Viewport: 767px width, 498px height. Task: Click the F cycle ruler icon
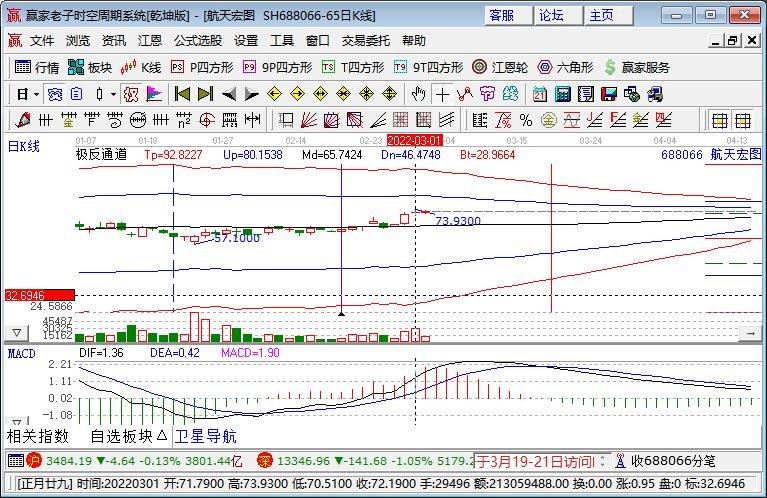point(91,120)
